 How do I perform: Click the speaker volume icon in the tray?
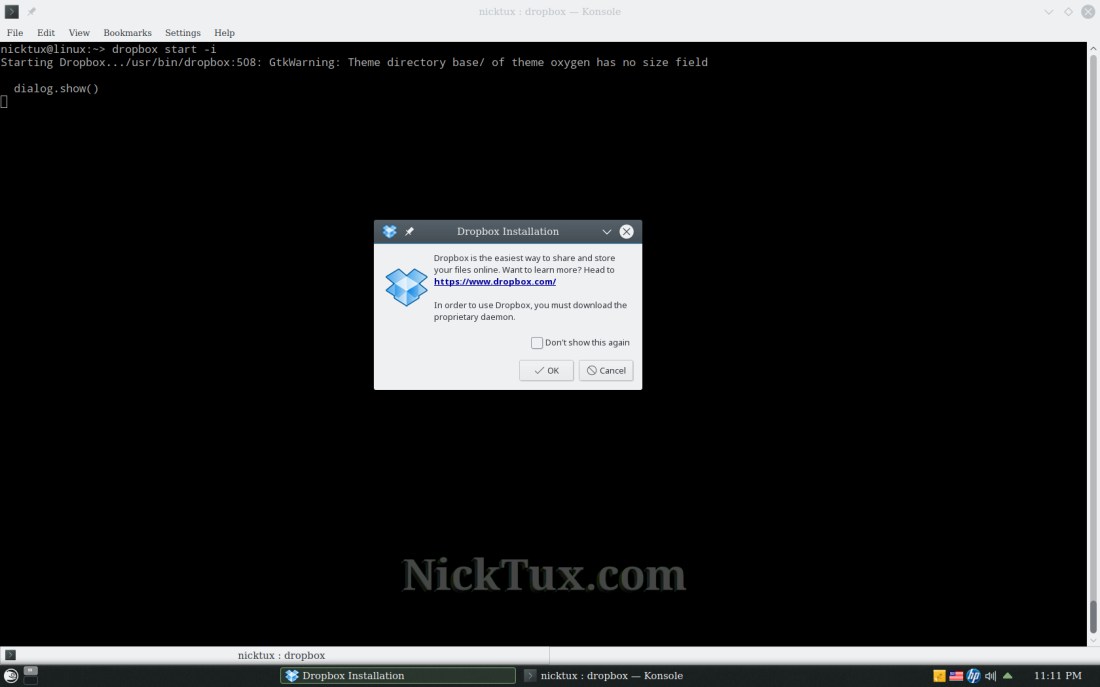point(991,676)
